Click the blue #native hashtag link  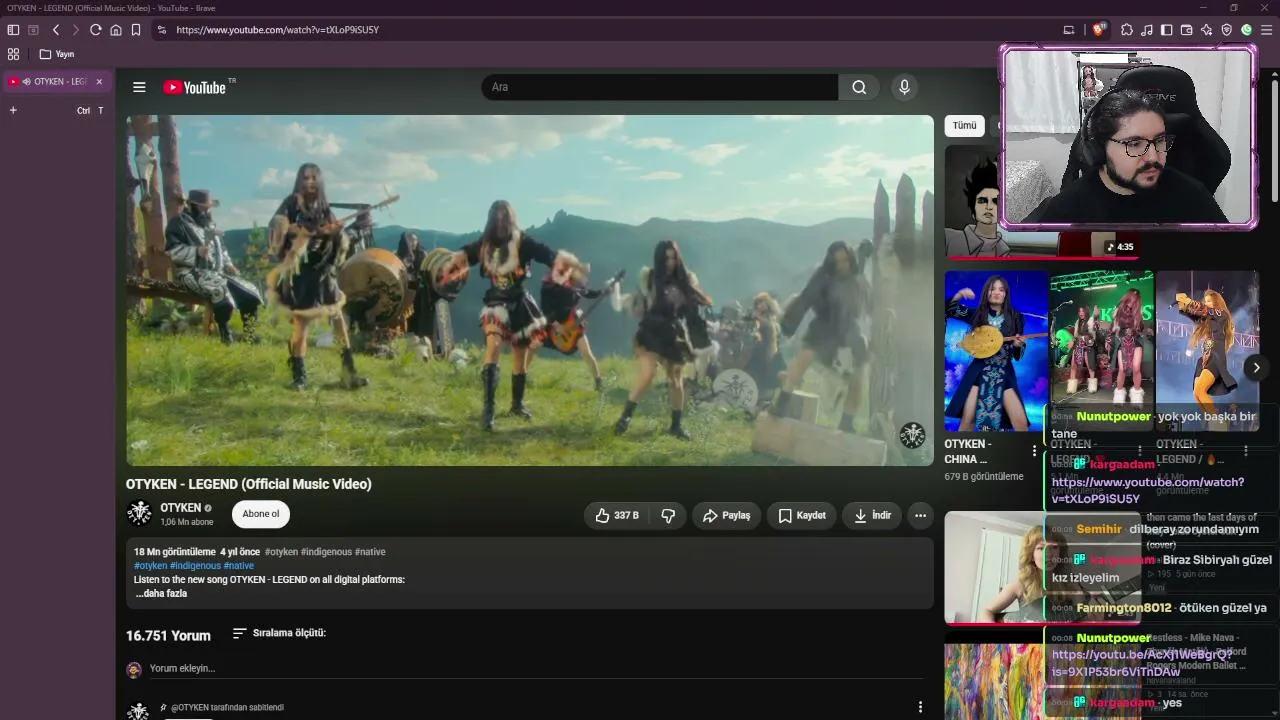[x=239, y=566]
